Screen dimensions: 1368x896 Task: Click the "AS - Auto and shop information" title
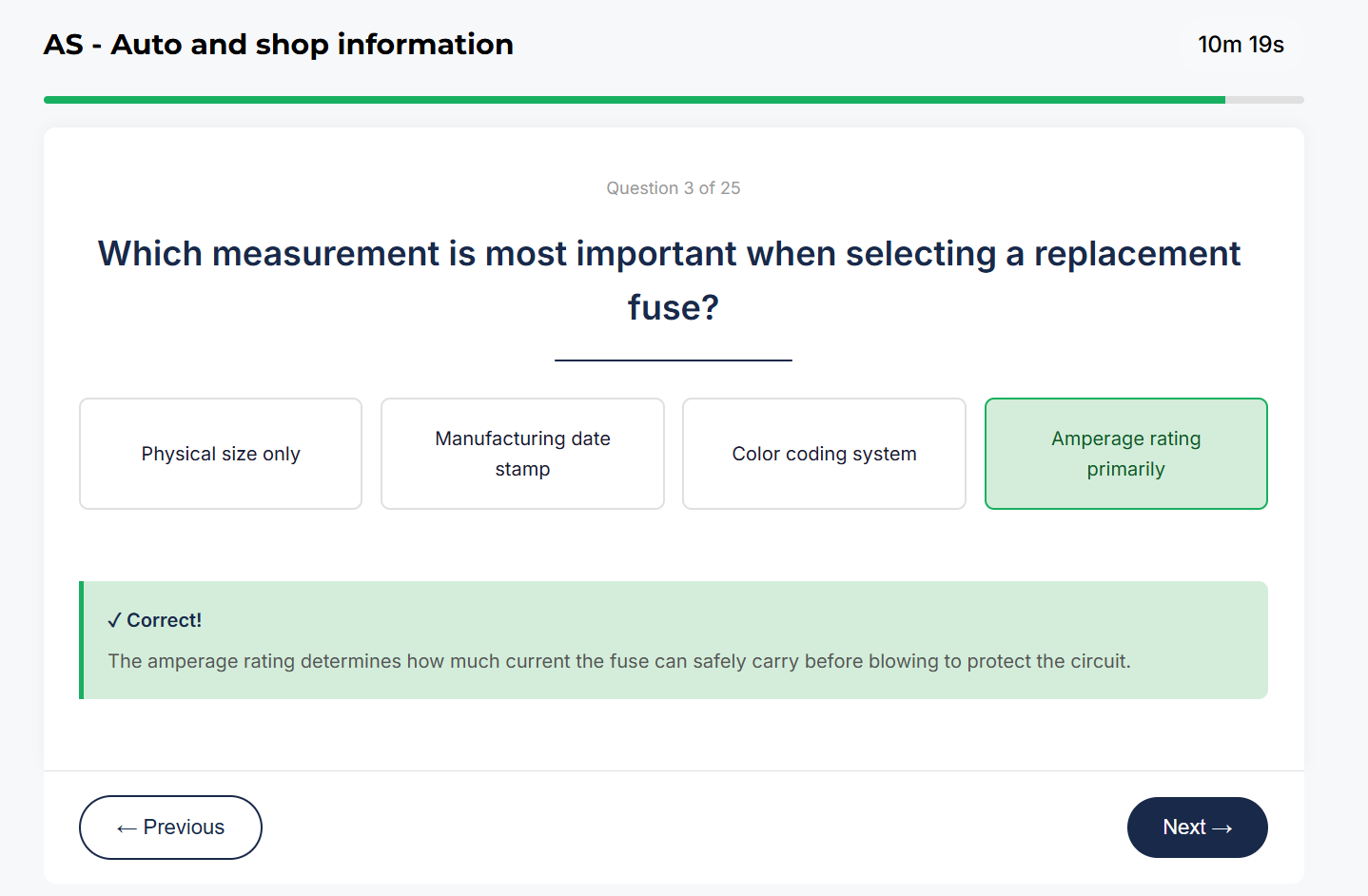[x=278, y=44]
